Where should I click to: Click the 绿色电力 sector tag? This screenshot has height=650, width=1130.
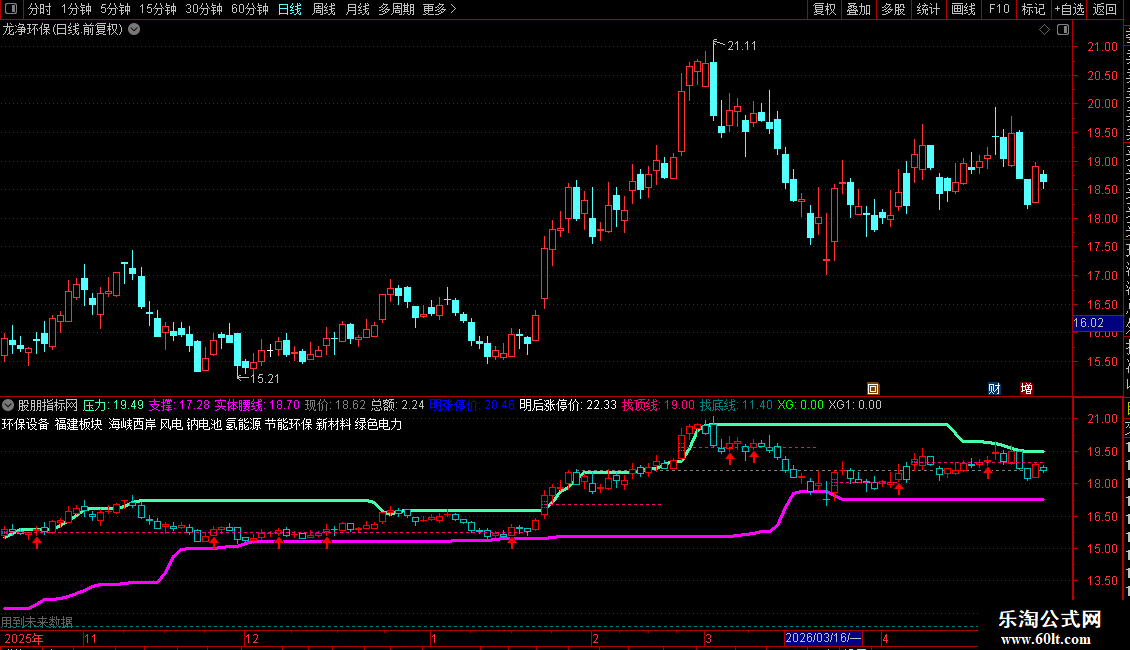[x=378, y=424]
